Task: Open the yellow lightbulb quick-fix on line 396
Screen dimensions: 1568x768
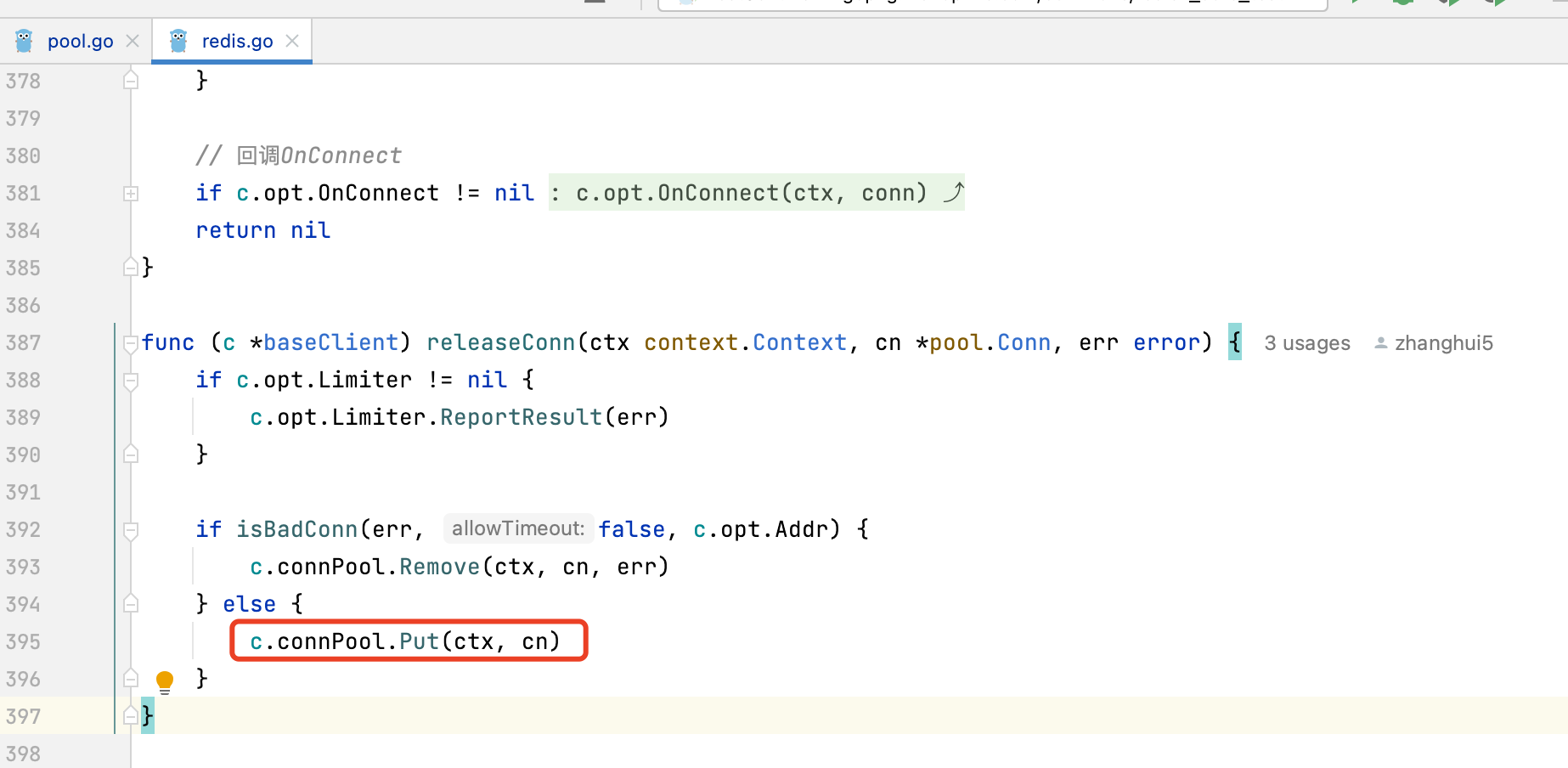Action: (x=165, y=681)
